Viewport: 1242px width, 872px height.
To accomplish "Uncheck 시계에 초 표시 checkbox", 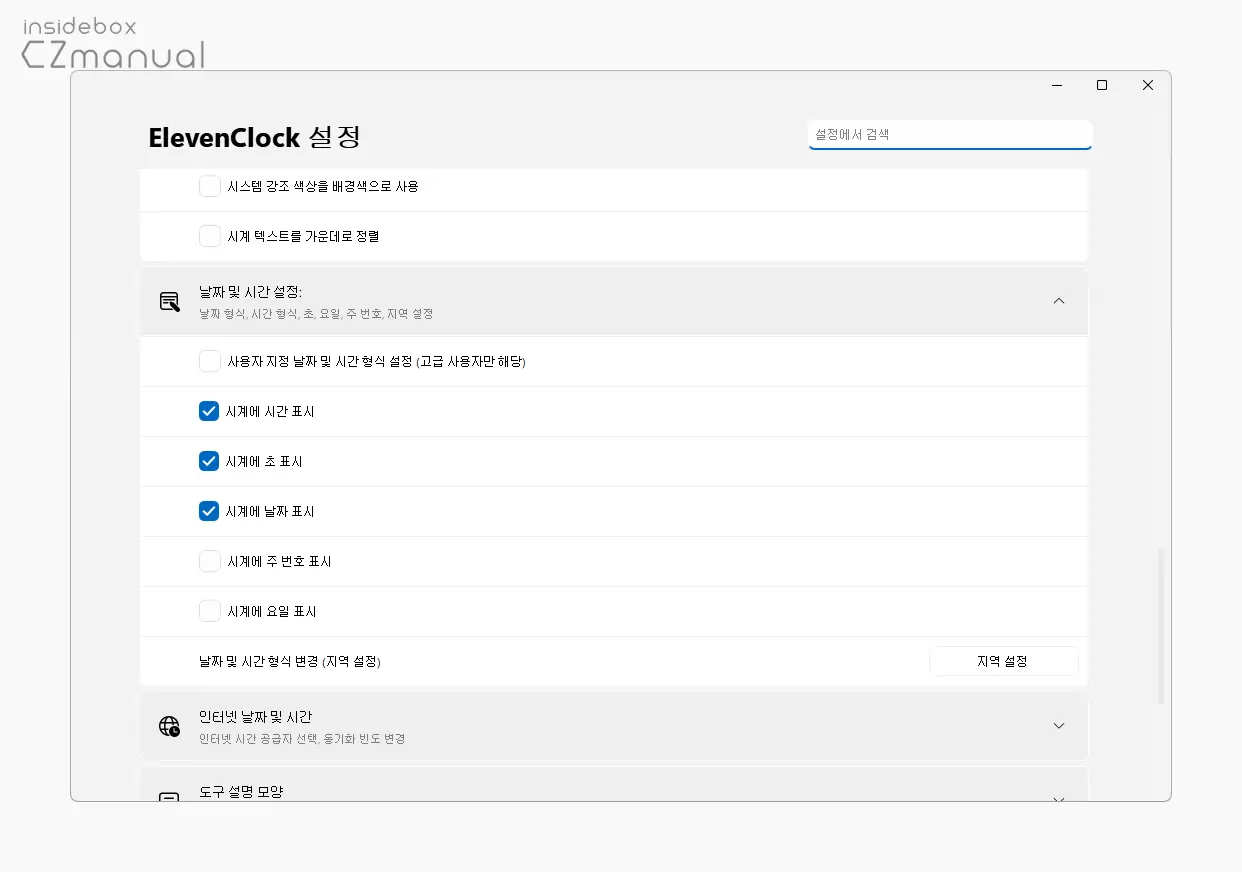I will (x=209, y=461).
